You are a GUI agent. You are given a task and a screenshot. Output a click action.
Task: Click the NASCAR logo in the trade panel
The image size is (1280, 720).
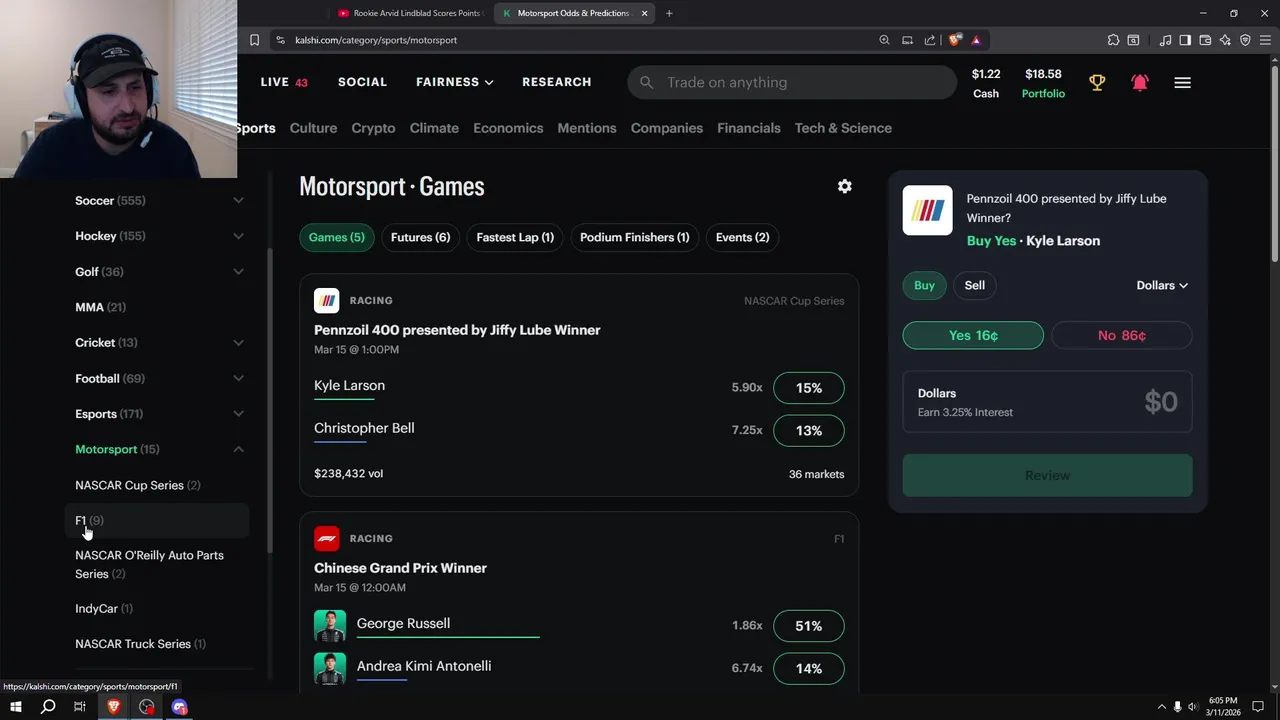click(x=927, y=210)
